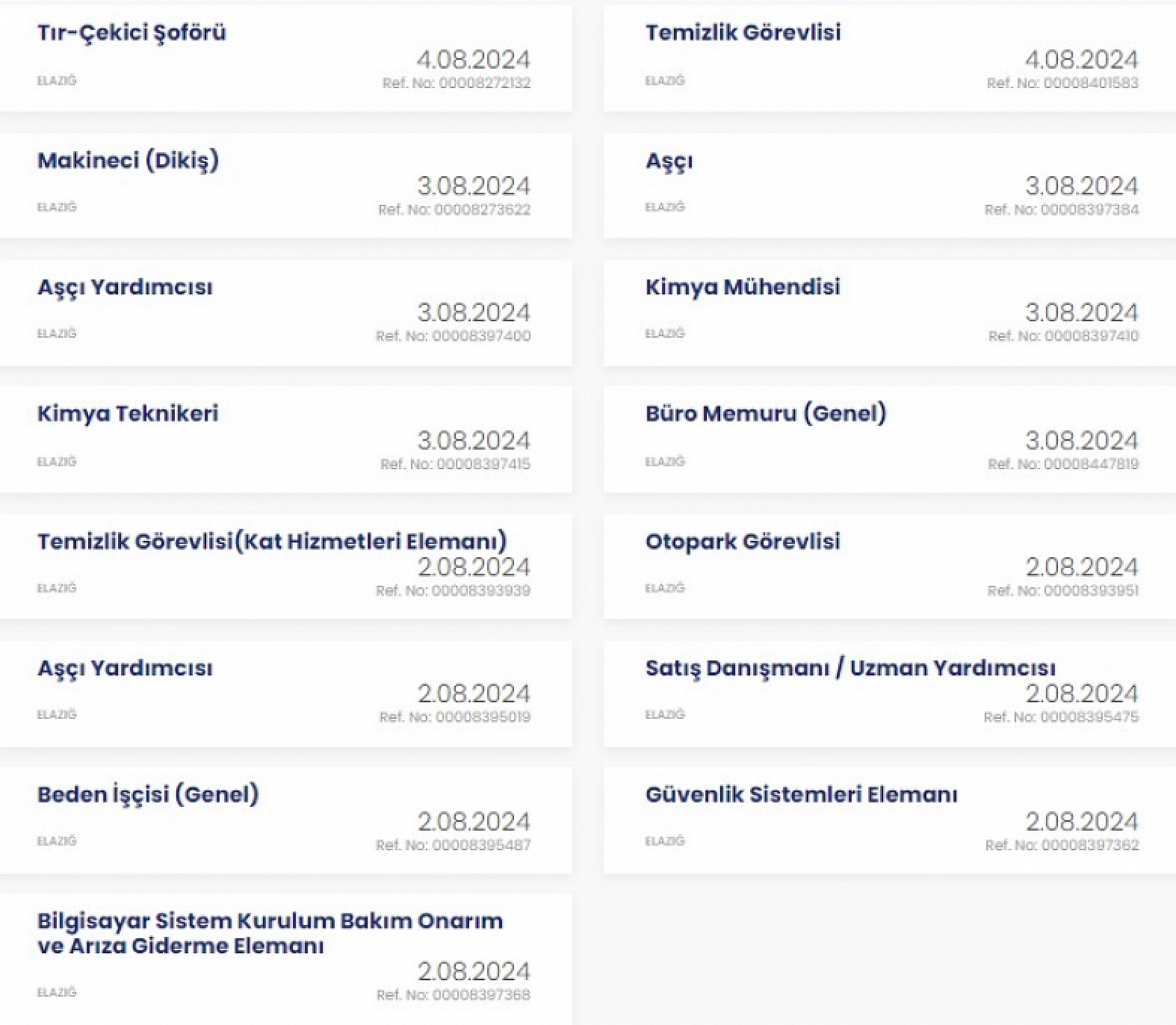Open the Temizlik Görevlisi listing dated 4.08.2024

click(x=743, y=33)
